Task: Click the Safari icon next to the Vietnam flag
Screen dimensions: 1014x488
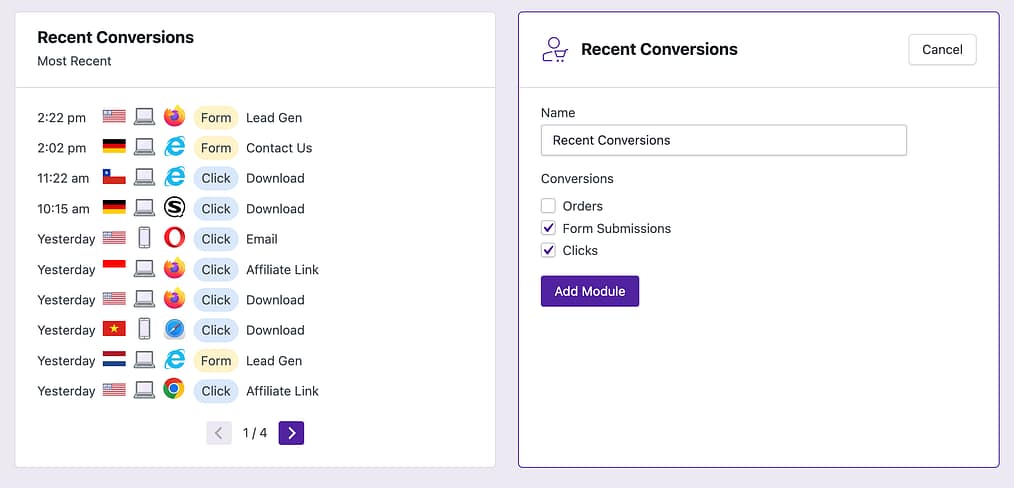Action: tap(174, 330)
